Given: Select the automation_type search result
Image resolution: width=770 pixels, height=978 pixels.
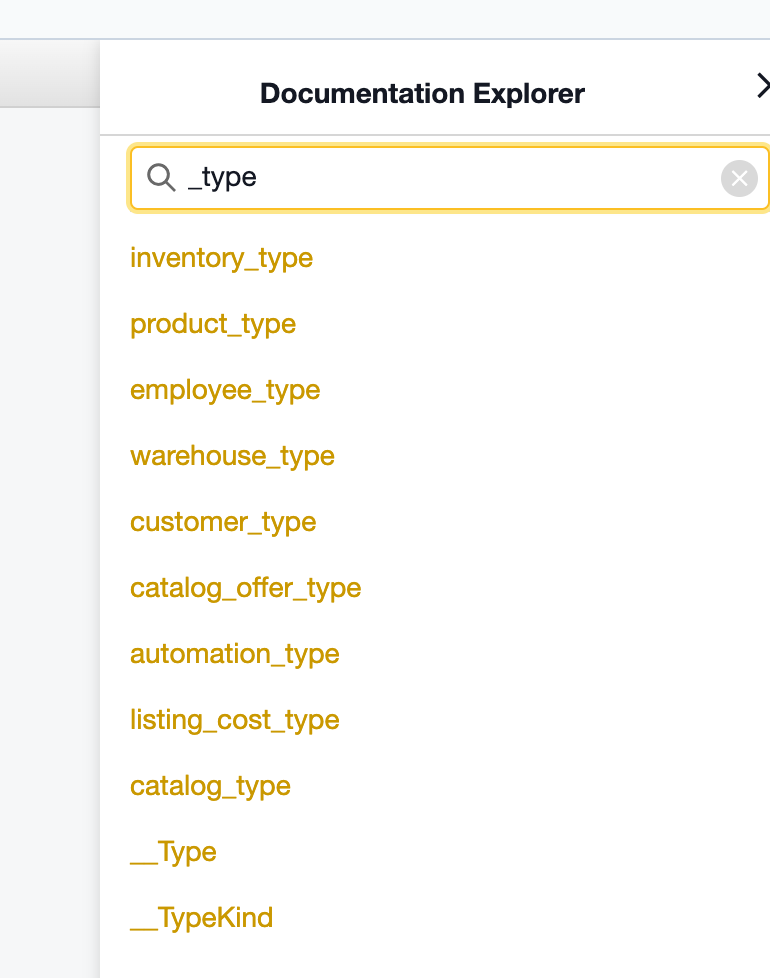Looking at the screenshot, I should point(234,654).
